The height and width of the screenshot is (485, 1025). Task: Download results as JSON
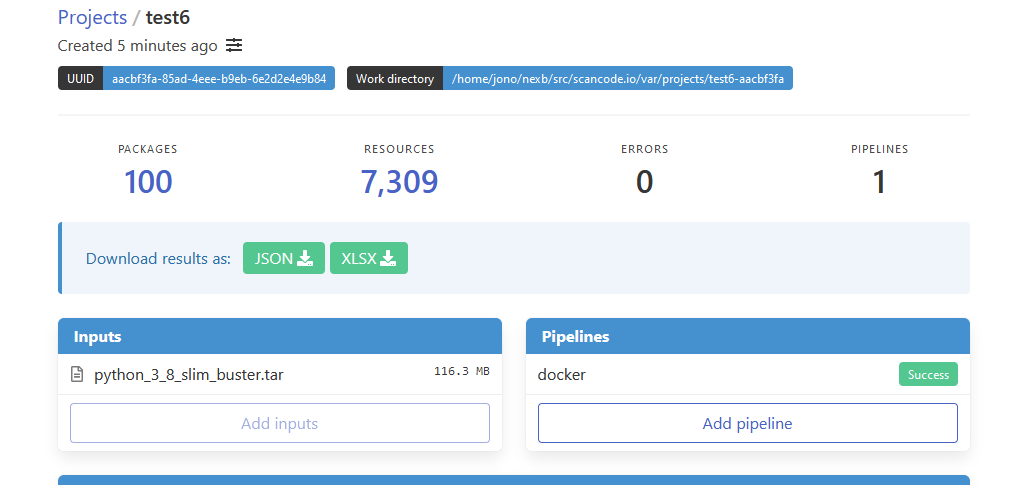[284, 258]
